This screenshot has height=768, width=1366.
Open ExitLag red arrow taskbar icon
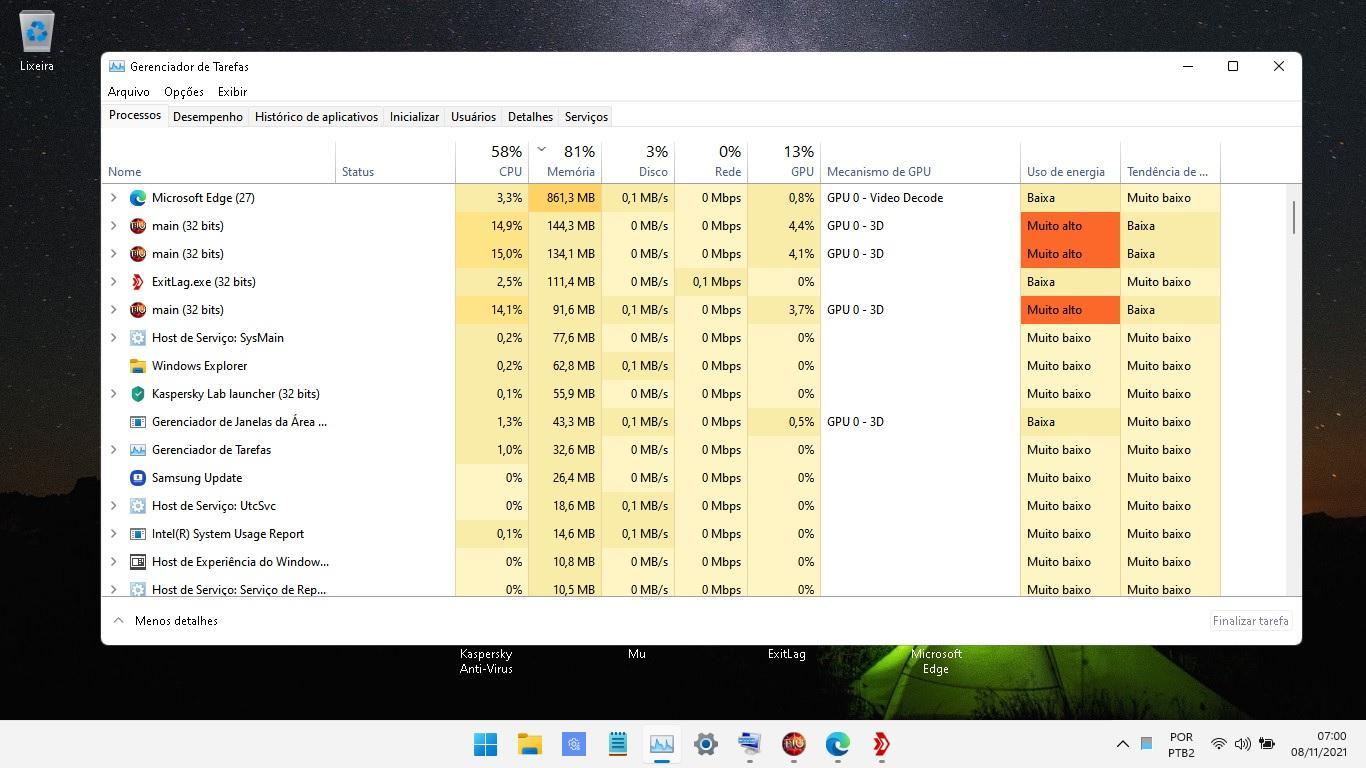(882, 744)
